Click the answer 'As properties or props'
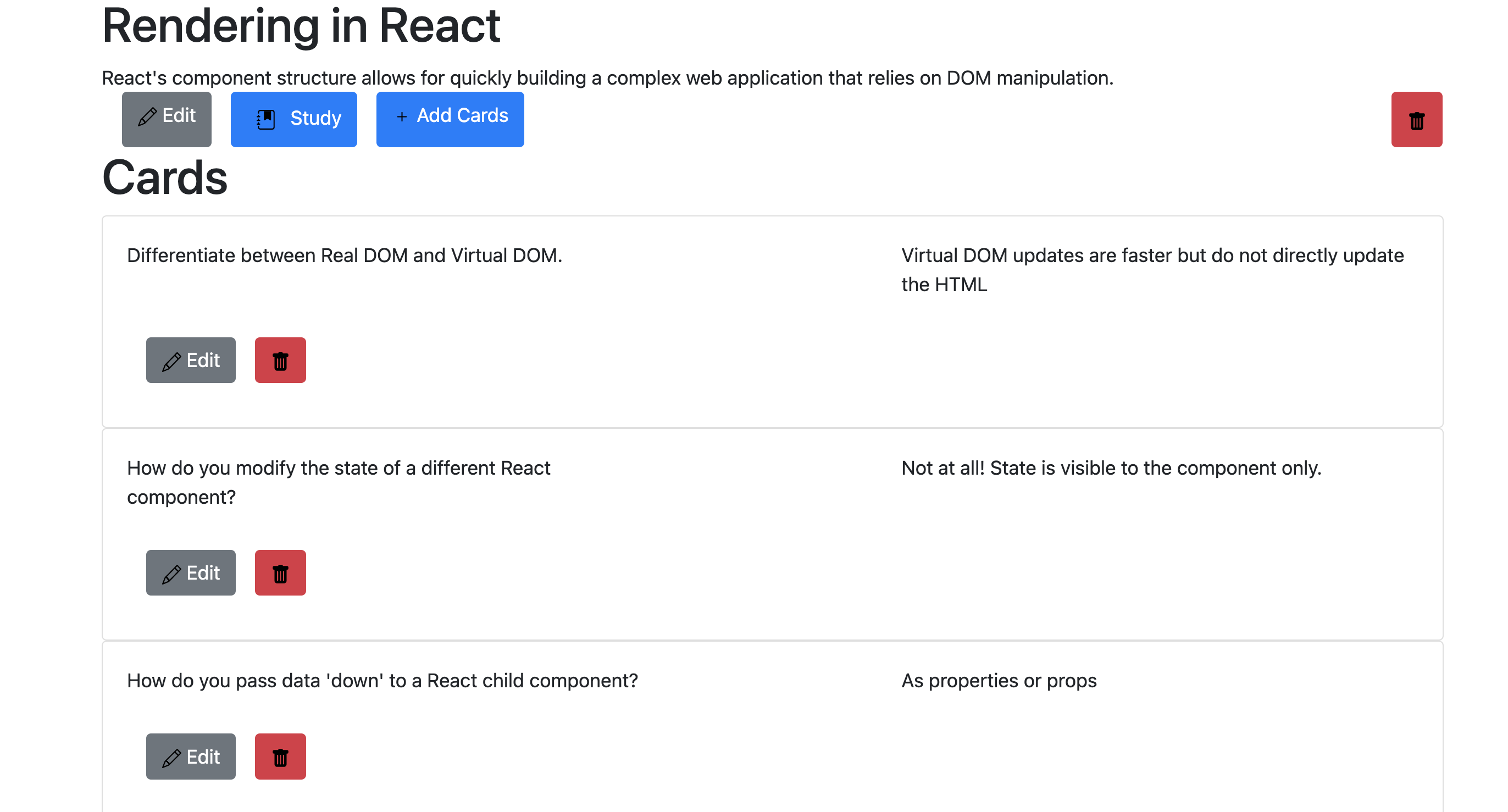The image size is (1508, 812). (x=999, y=680)
